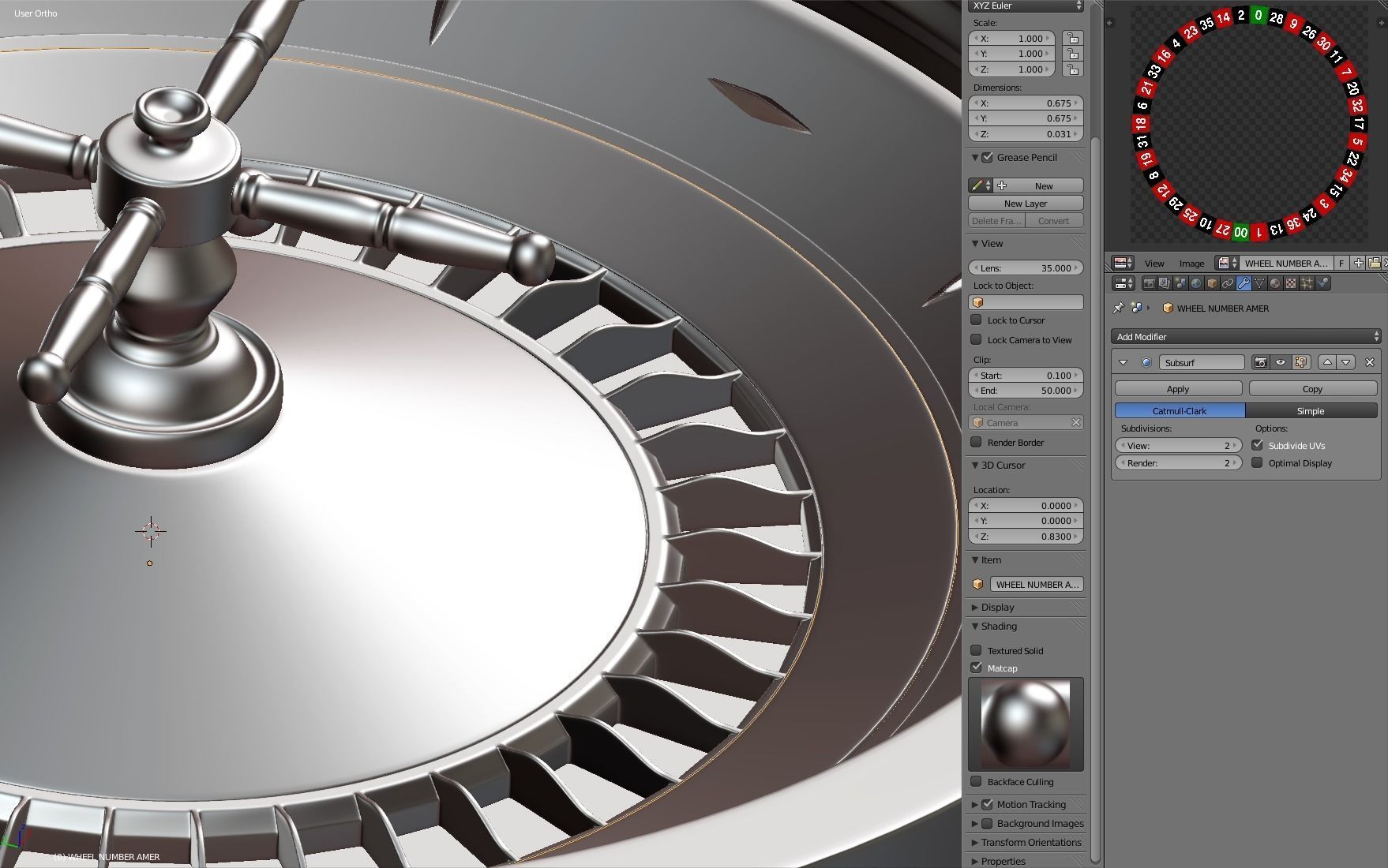Toggle fake user F button
The image size is (1388, 868).
pyautogui.click(x=1341, y=263)
